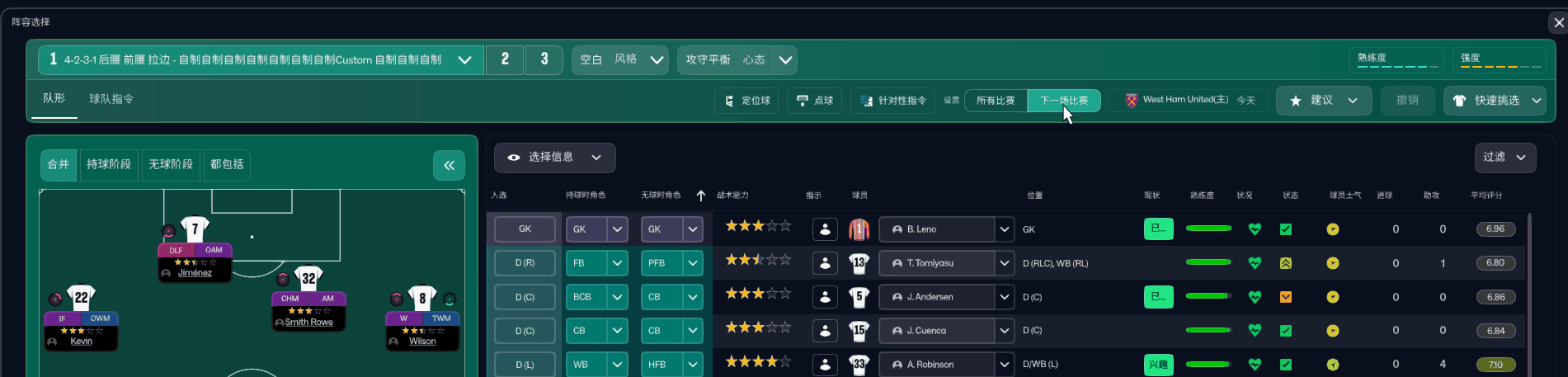The image size is (1568, 377).
Task: Click sort arrow beside 无球时角色 column
Action: pos(700,196)
